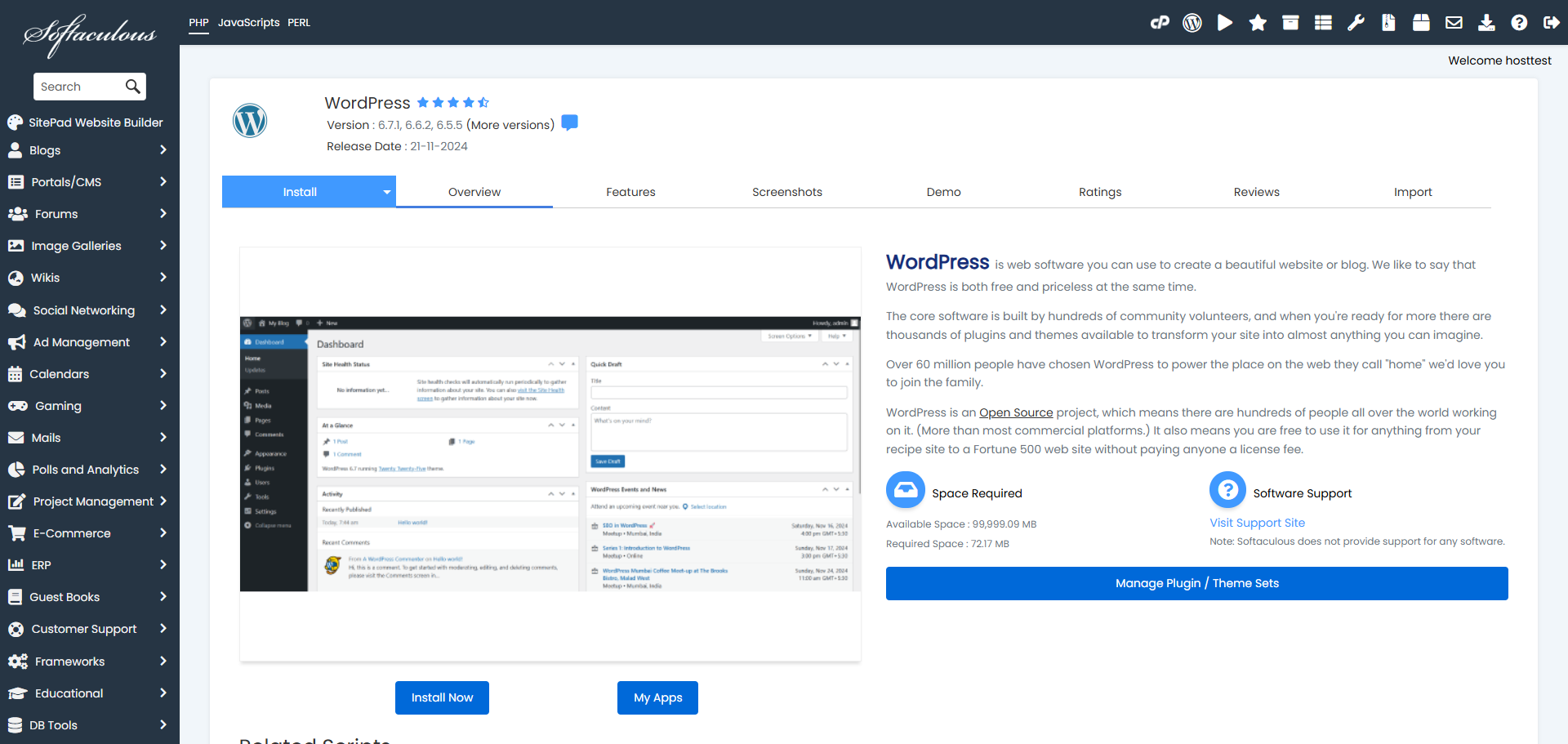Expand the Forums category
Image resolution: width=1568 pixels, height=744 pixels.
(90, 214)
